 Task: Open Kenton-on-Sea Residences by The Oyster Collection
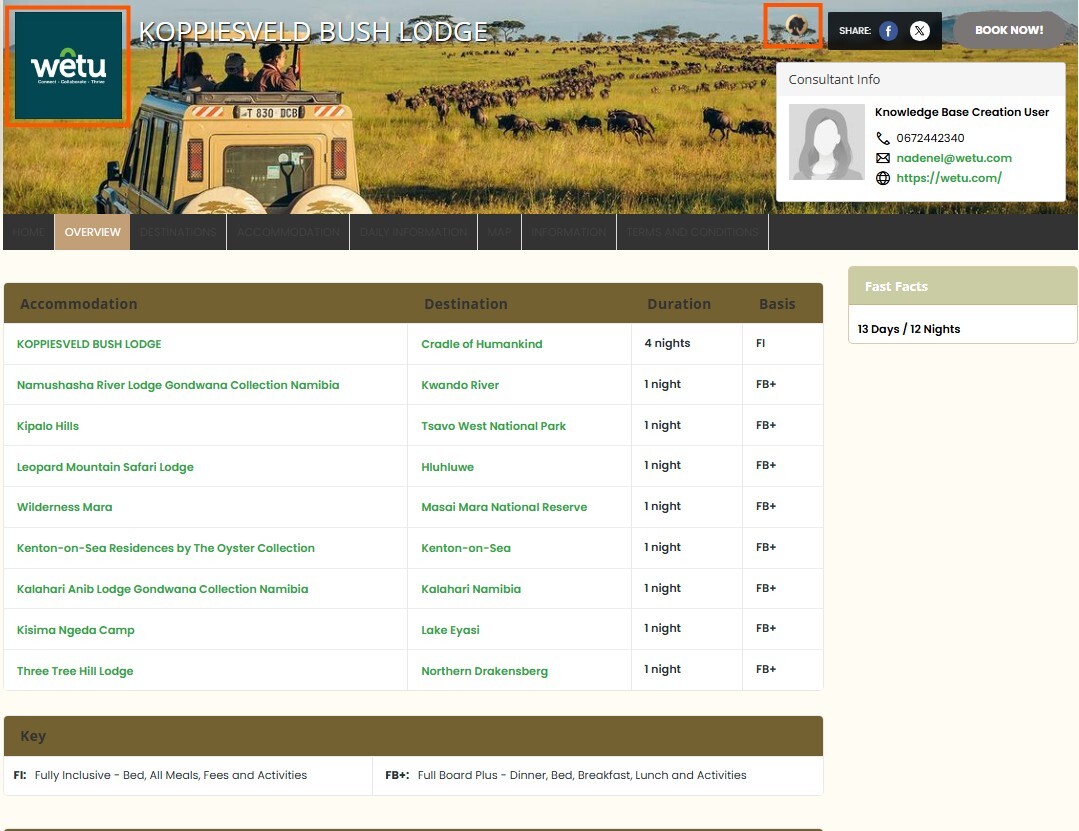(x=166, y=548)
